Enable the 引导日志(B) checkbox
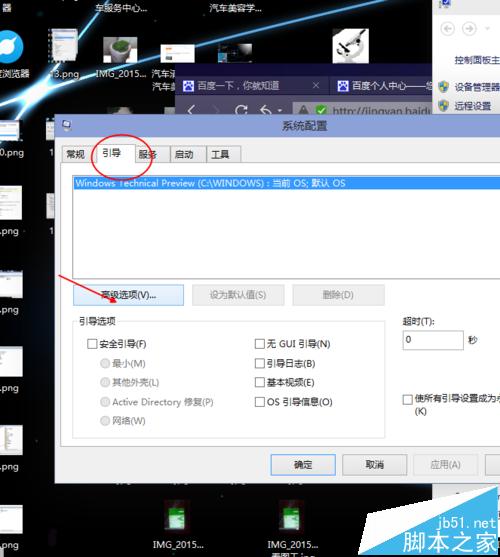 click(x=260, y=363)
